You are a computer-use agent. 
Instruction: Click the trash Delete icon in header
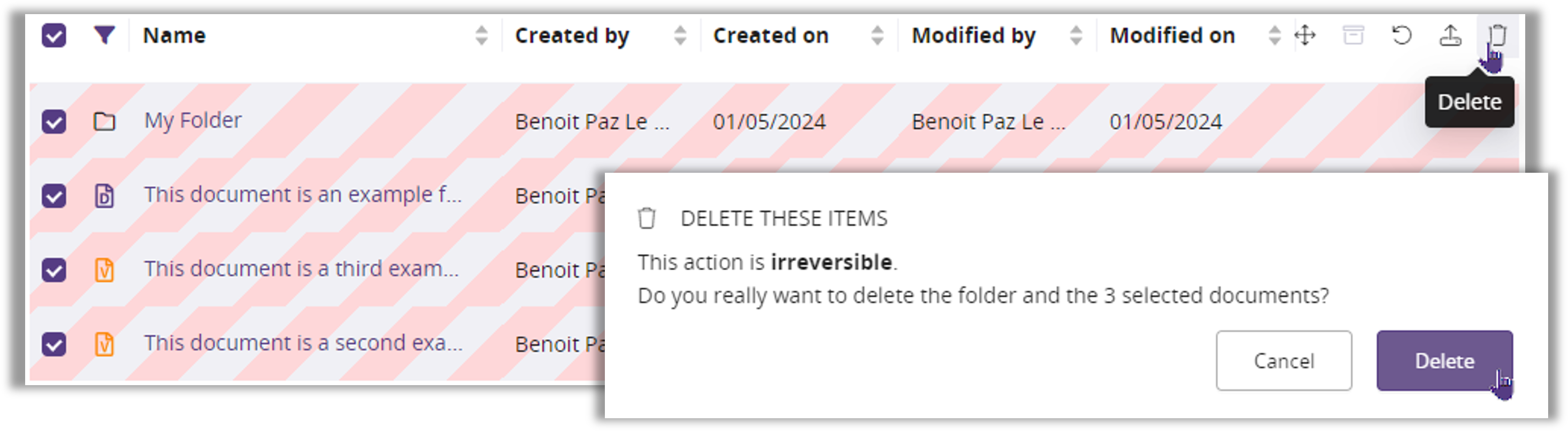[1498, 35]
